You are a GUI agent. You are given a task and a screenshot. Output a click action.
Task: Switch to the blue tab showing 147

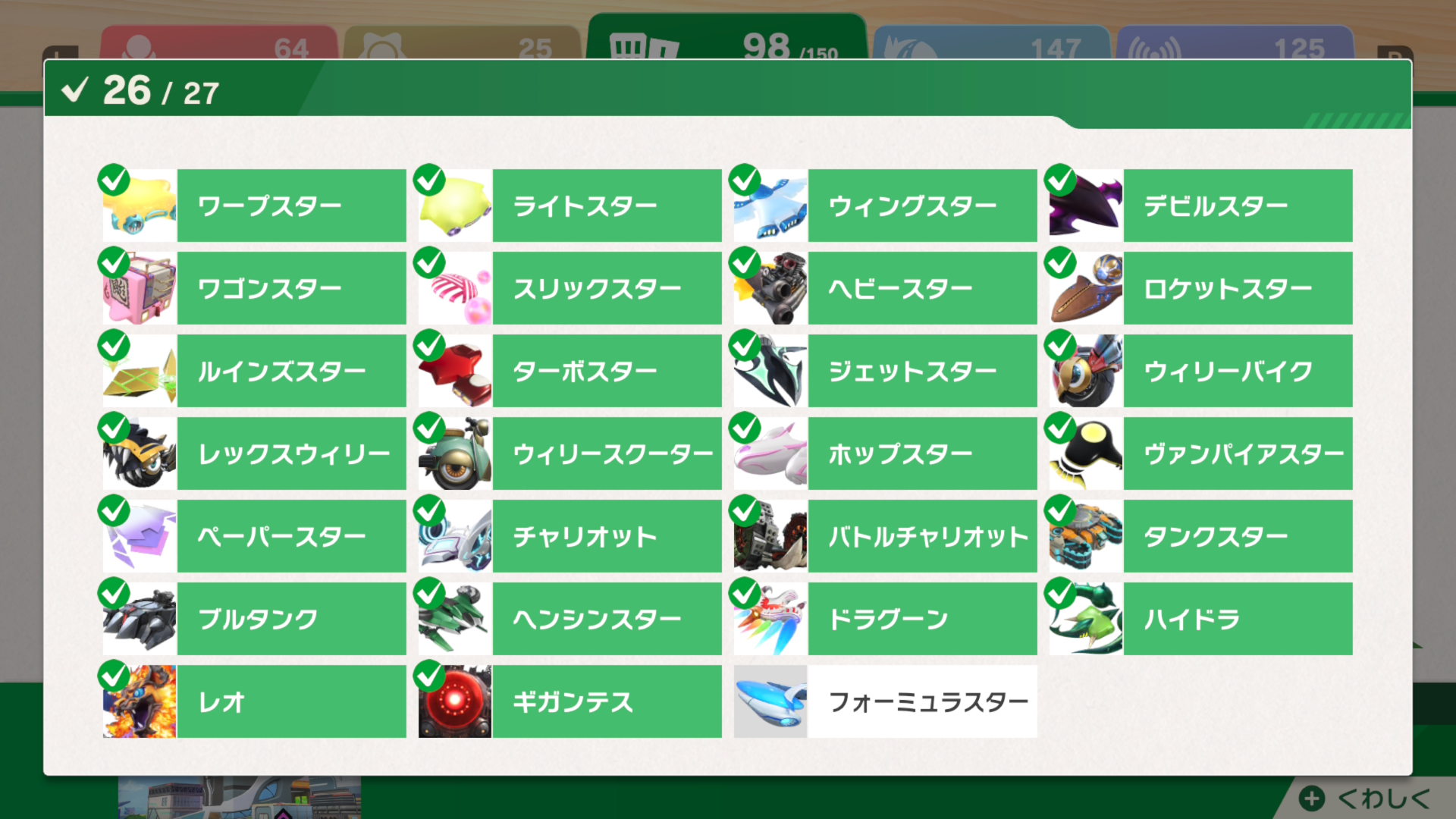(x=991, y=43)
